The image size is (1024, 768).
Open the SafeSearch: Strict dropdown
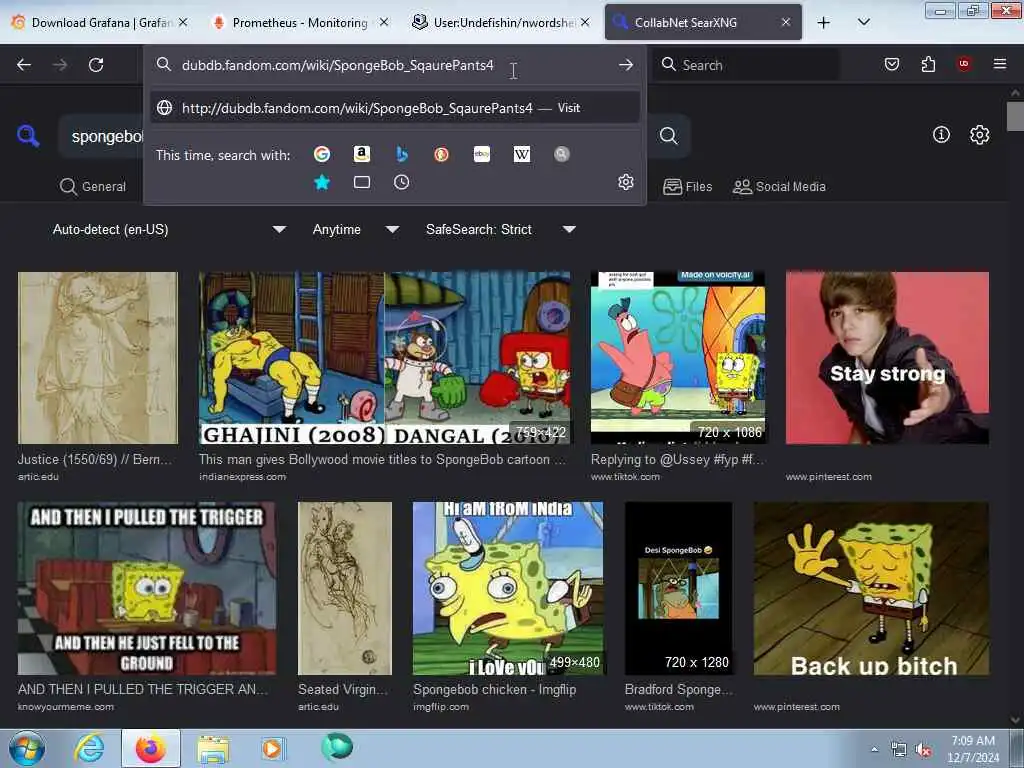501,229
